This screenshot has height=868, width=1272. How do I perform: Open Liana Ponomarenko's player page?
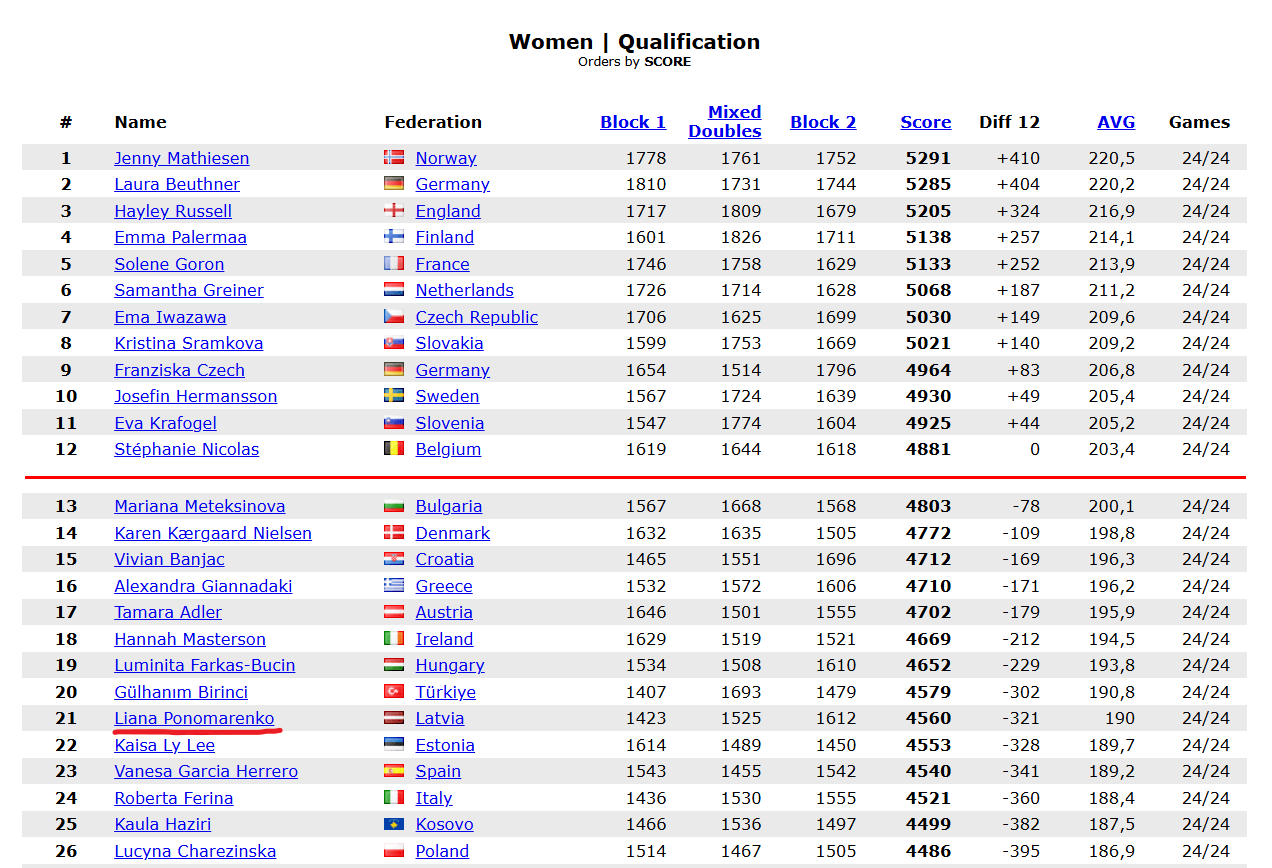point(194,718)
